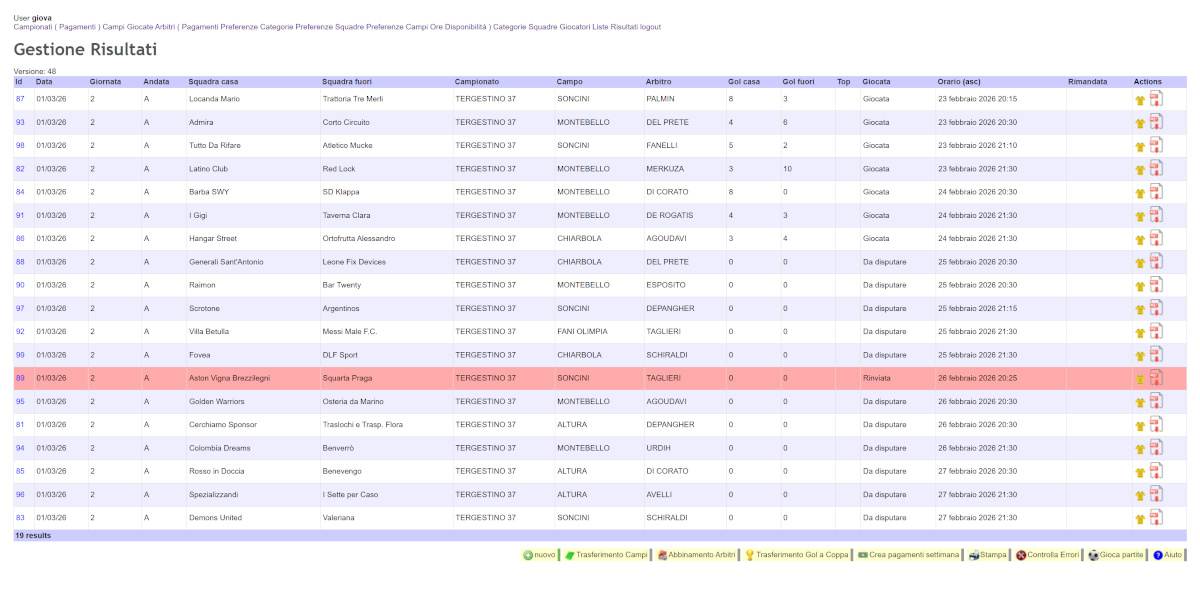1200x605 pixels.
Task: Open Abbinamento Arbitri
Action: (695, 555)
